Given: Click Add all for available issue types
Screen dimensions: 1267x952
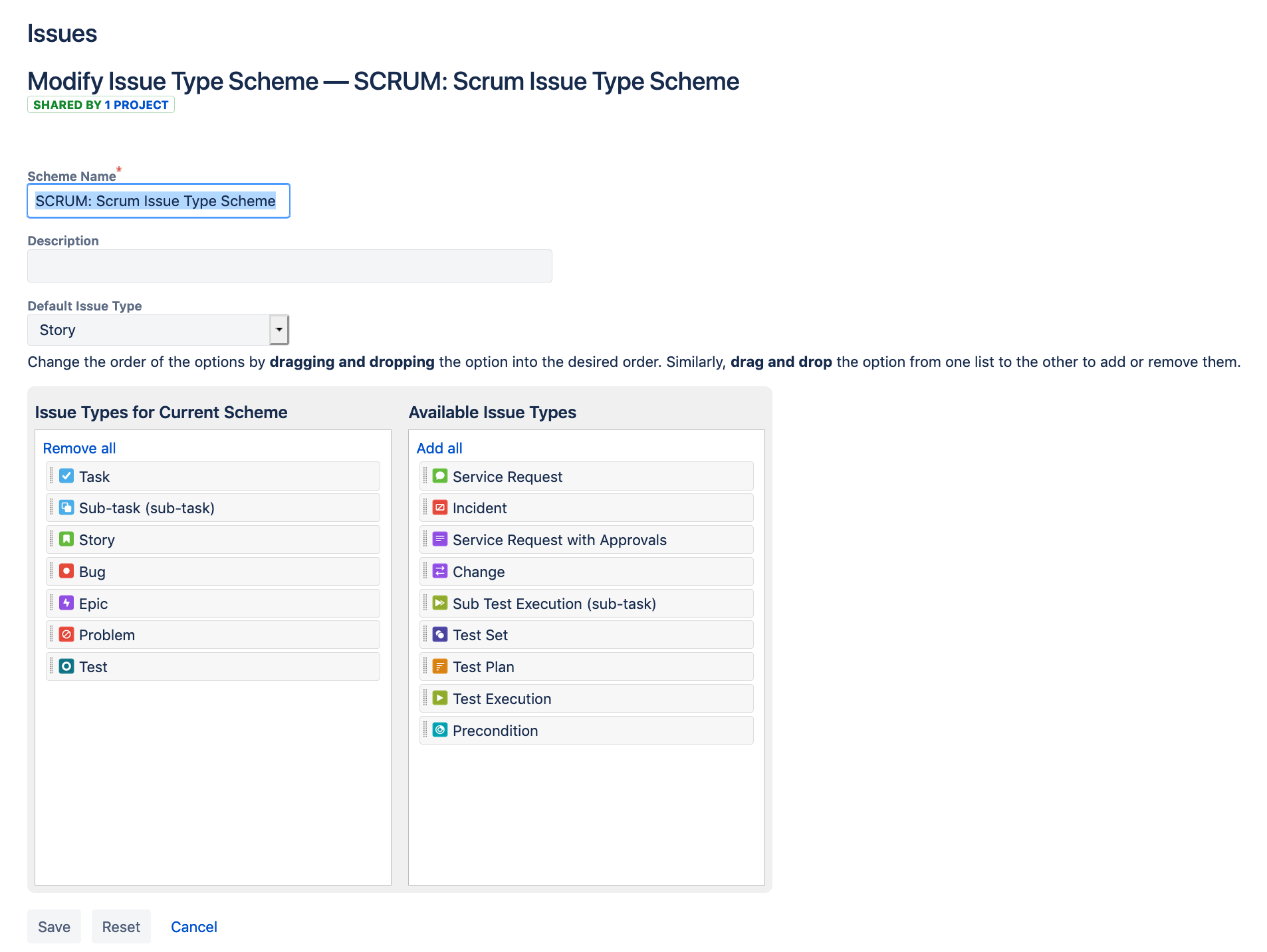Looking at the screenshot, I should point(439,447).
